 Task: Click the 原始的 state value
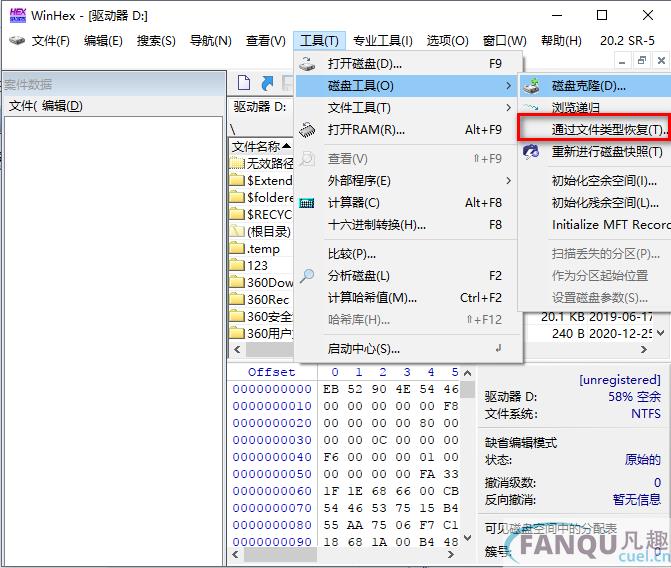click(642, 460)
